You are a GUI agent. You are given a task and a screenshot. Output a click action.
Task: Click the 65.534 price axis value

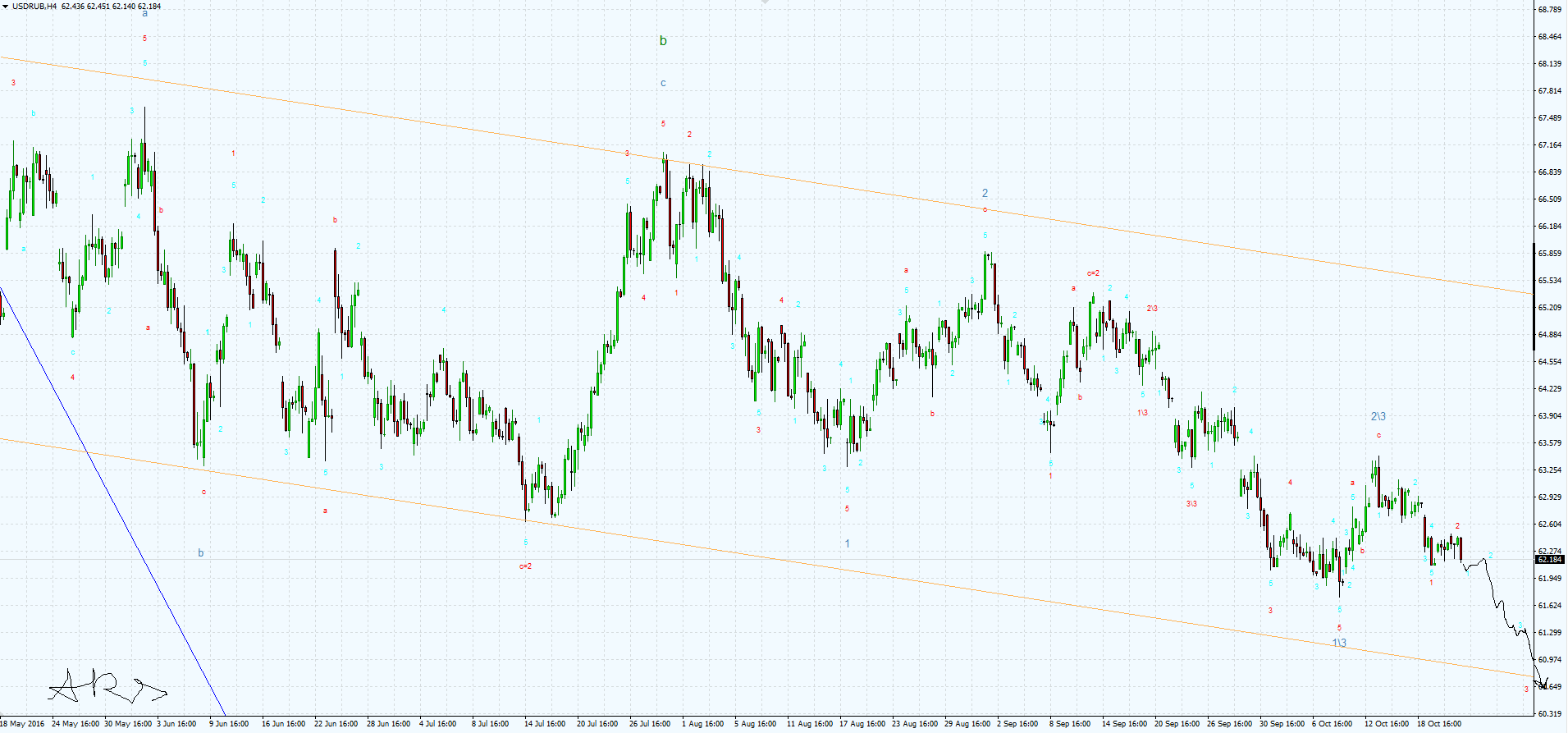coord(1549,281)
